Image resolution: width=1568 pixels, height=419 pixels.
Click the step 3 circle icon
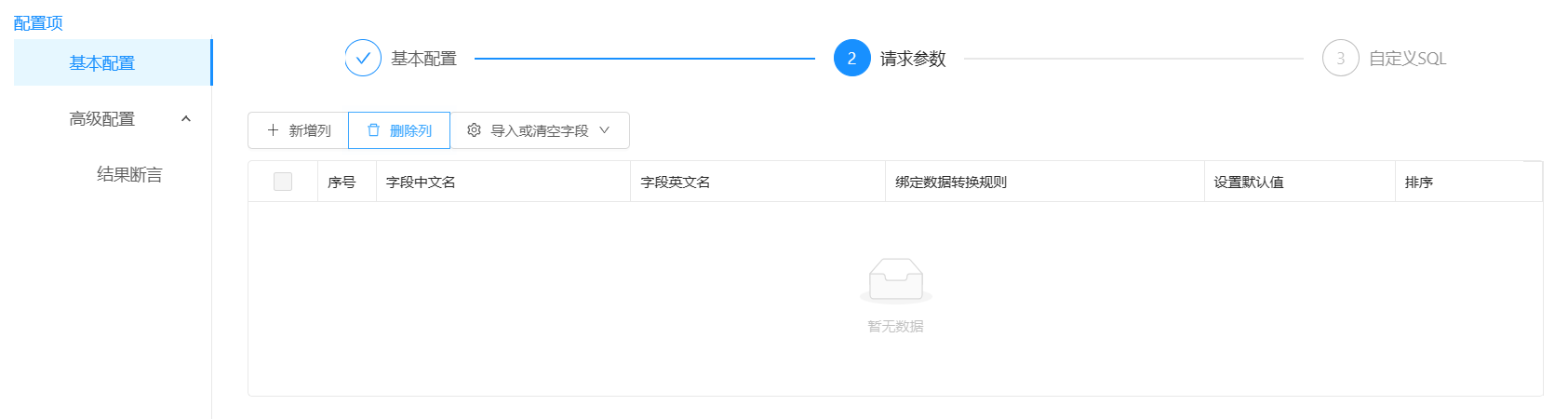point(1340,58)
